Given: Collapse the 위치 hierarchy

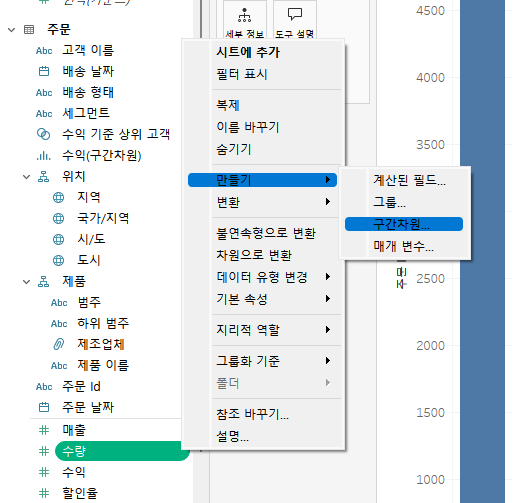Looking at the screenshot, I should pos(26,177).
